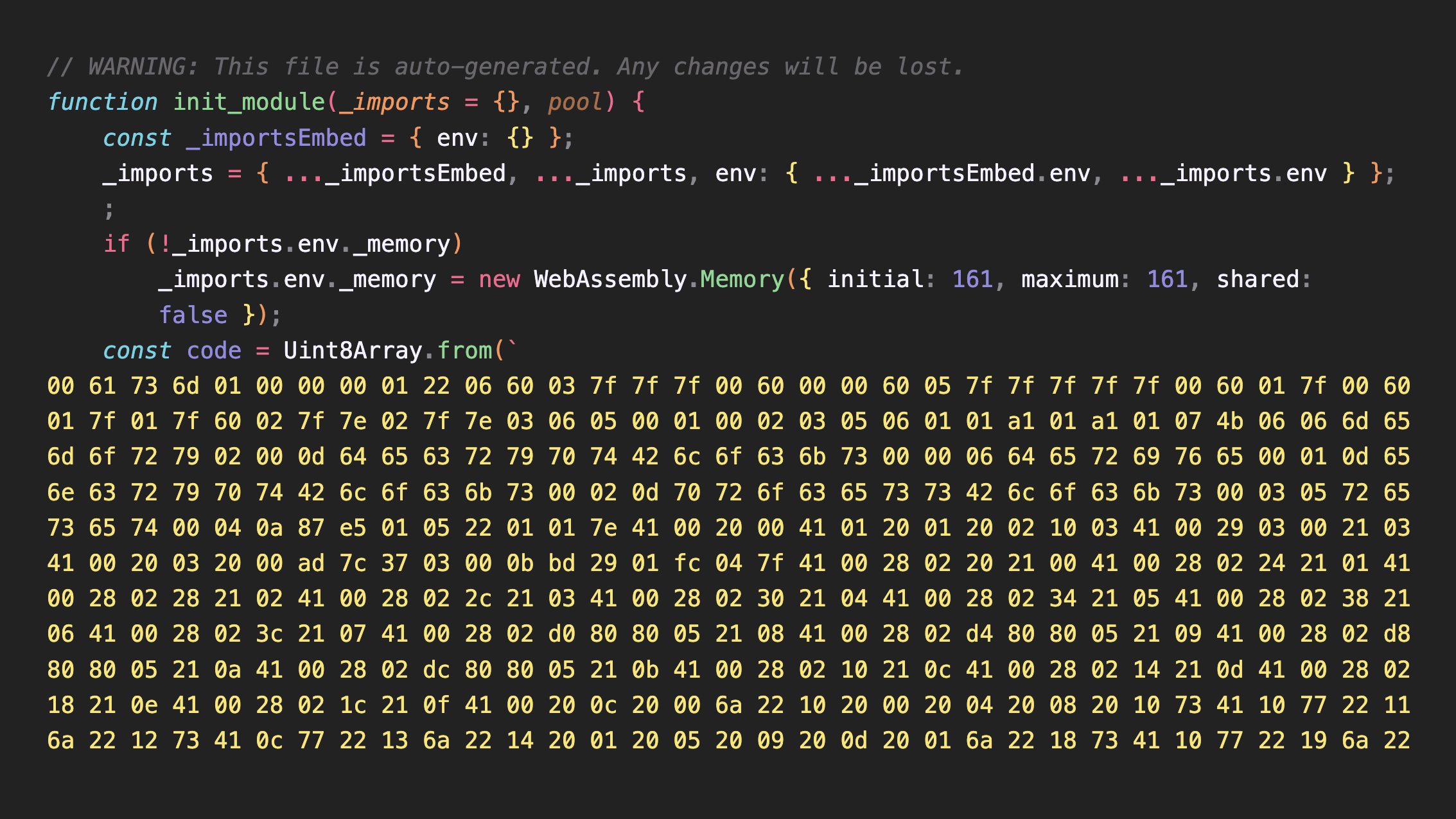Click the lone semicolon line
This screenshot has width=1456, height=819.
click(109, 209)
